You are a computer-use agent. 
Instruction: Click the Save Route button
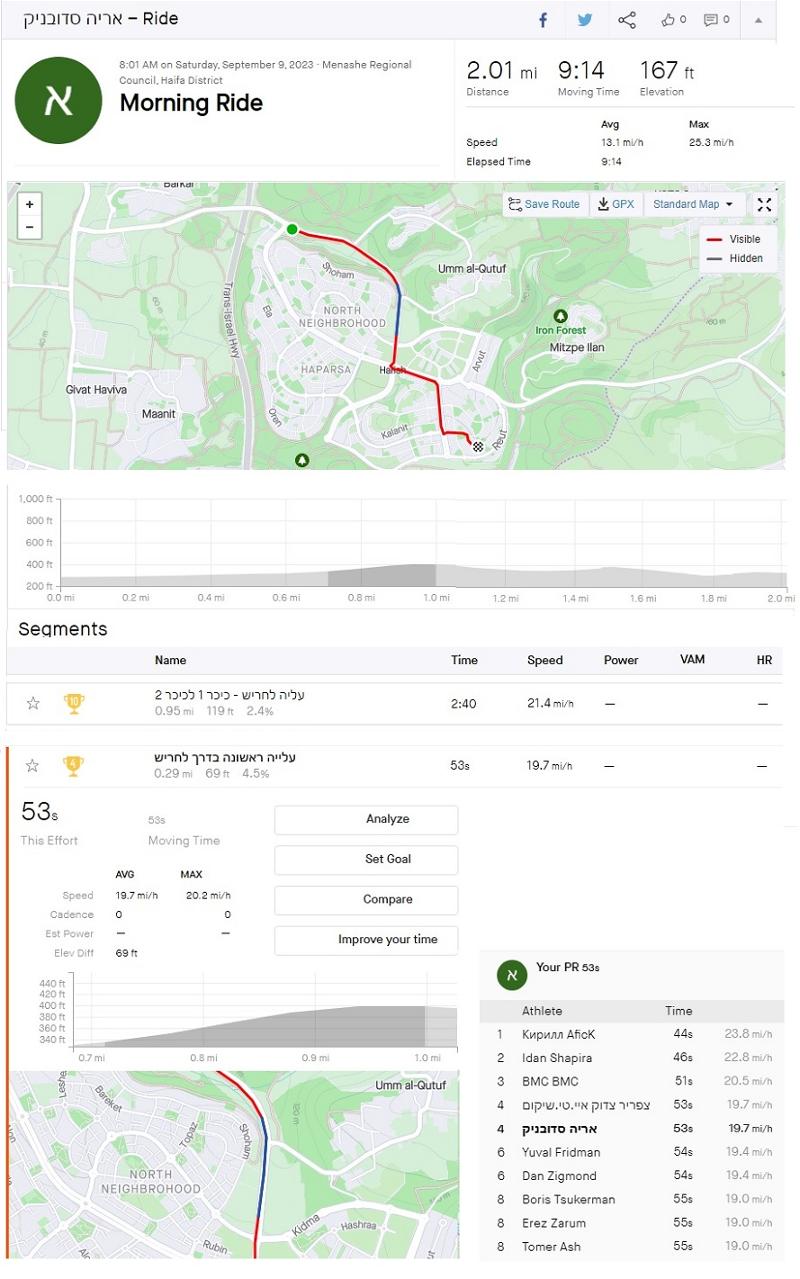(x=544, y=204)
